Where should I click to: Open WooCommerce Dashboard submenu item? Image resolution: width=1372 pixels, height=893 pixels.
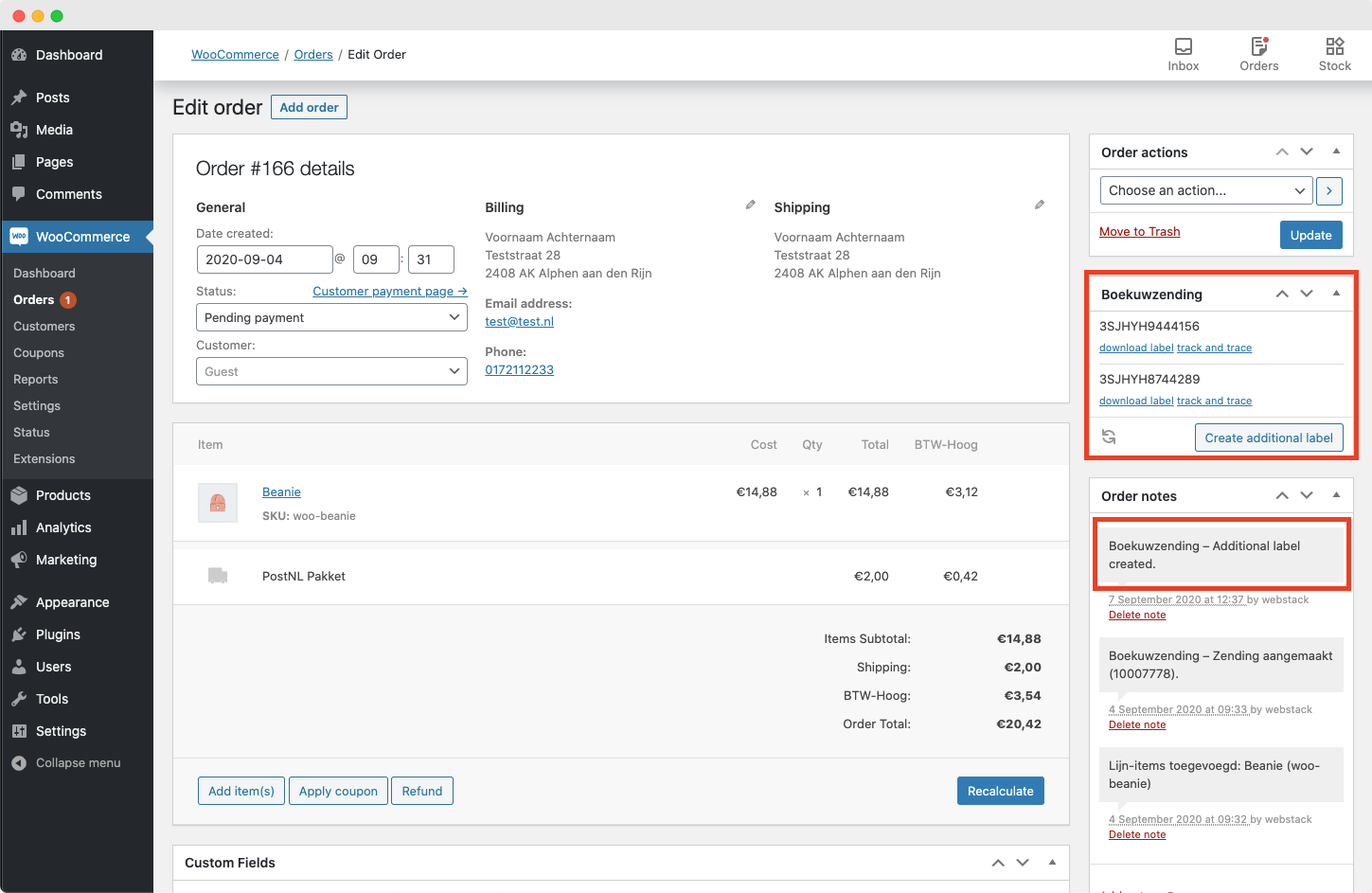click(45, 273)
